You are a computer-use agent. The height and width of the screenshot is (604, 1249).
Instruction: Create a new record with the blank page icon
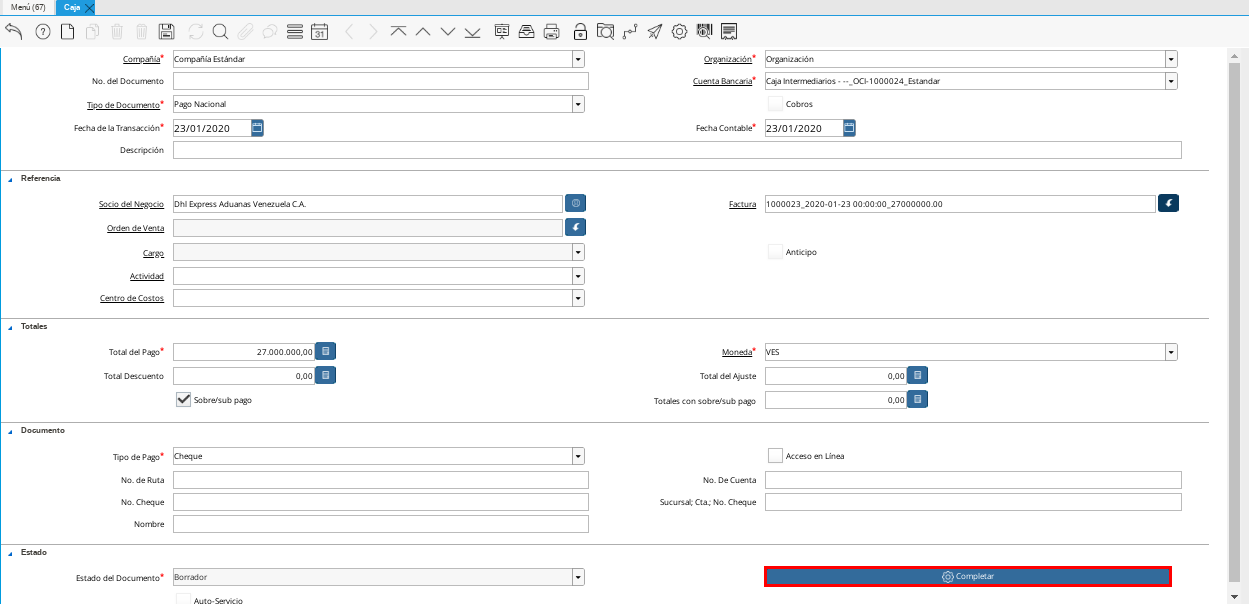click(x=67, y=31)
